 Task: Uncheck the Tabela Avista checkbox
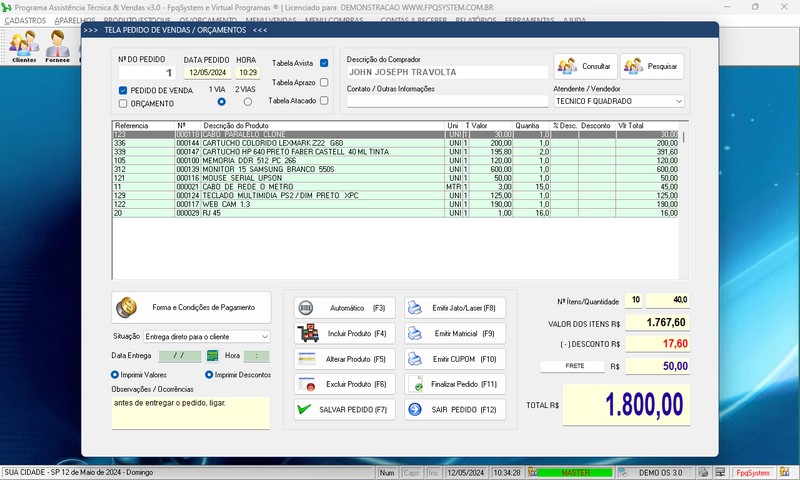tap(324, 63)
